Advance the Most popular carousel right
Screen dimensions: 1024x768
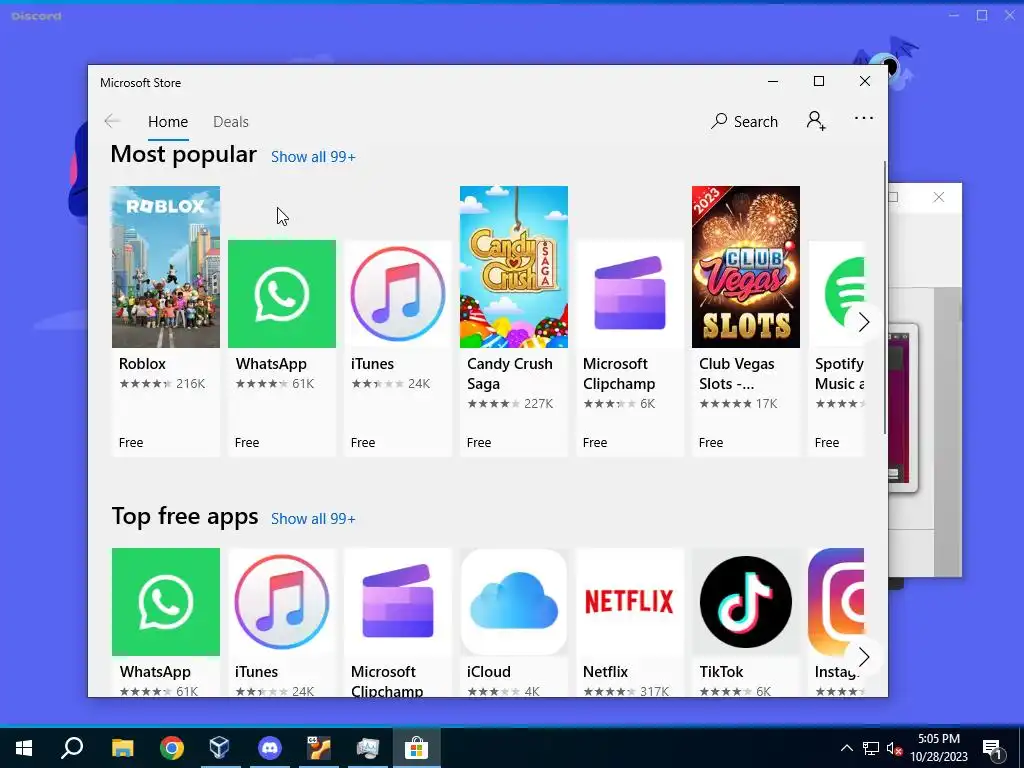coord(864,322)
